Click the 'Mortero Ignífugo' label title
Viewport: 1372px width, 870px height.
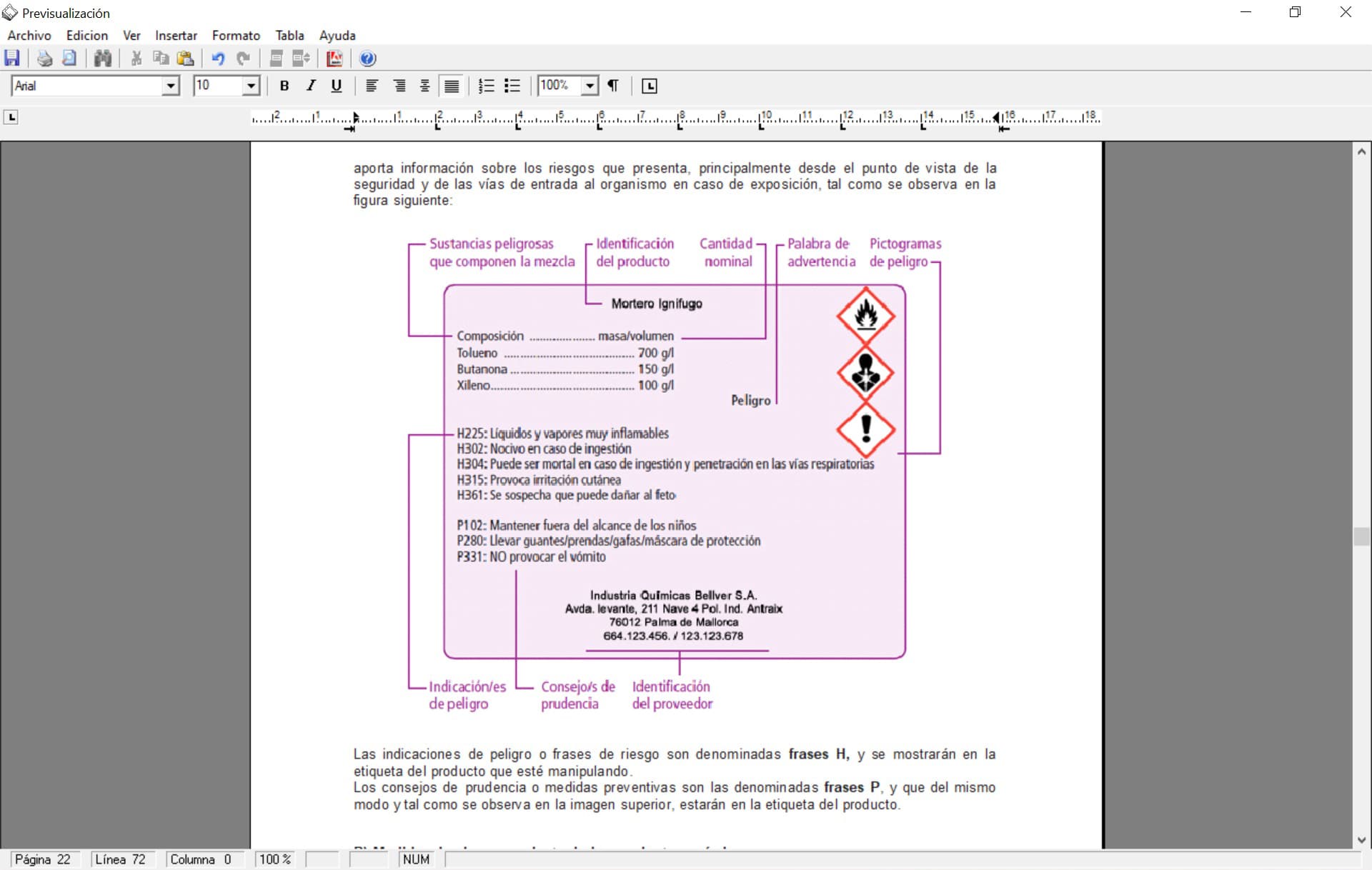click(x=657, y=304)
